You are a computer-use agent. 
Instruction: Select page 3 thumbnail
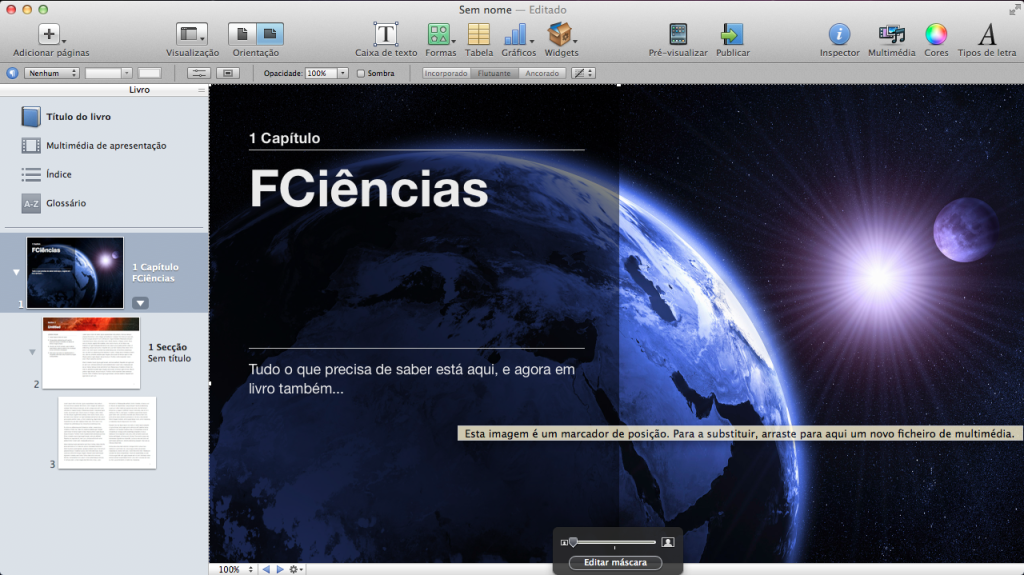coord(107,433)
